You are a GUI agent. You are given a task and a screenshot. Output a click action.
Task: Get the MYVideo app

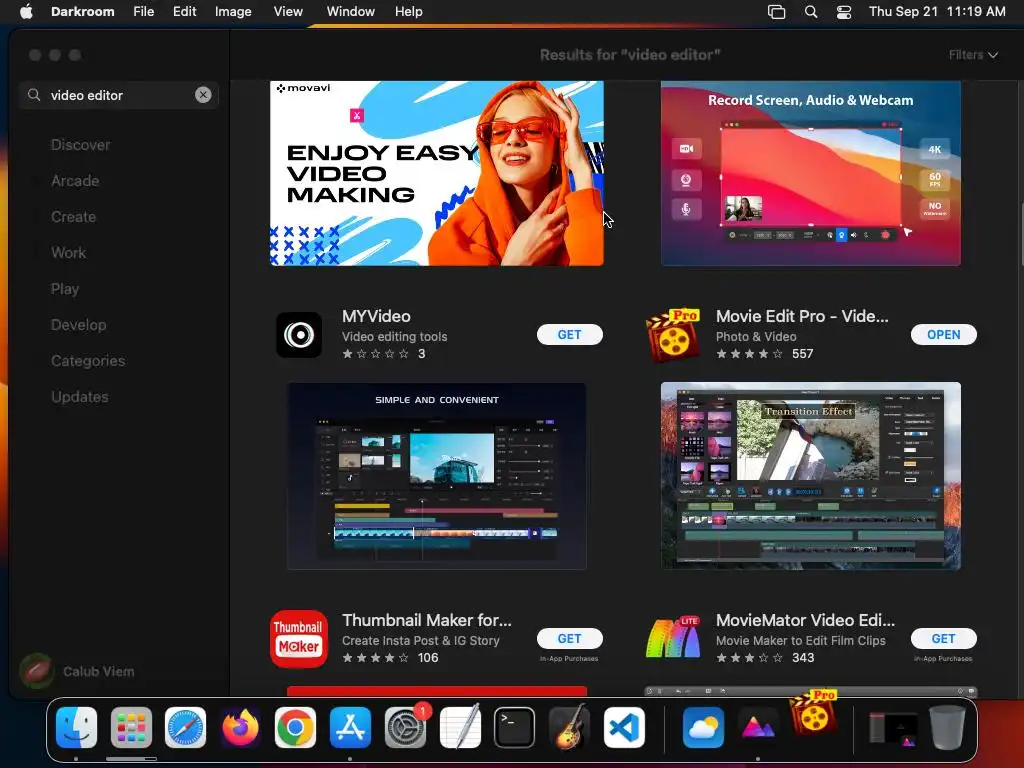click(x=569, y=334)
